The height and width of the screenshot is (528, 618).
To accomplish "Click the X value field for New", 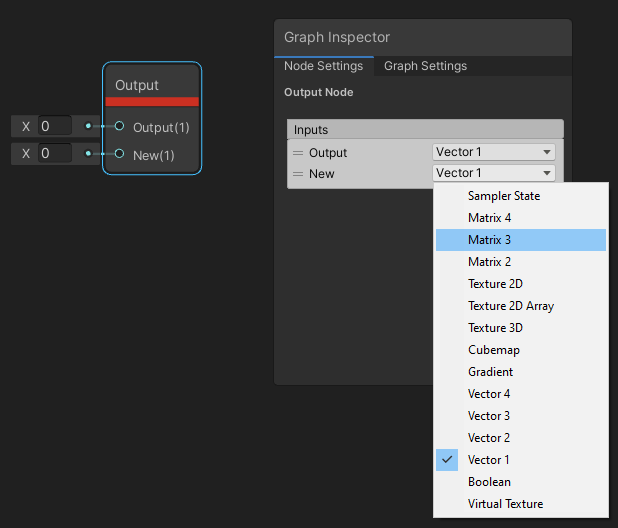I will 55,154.
